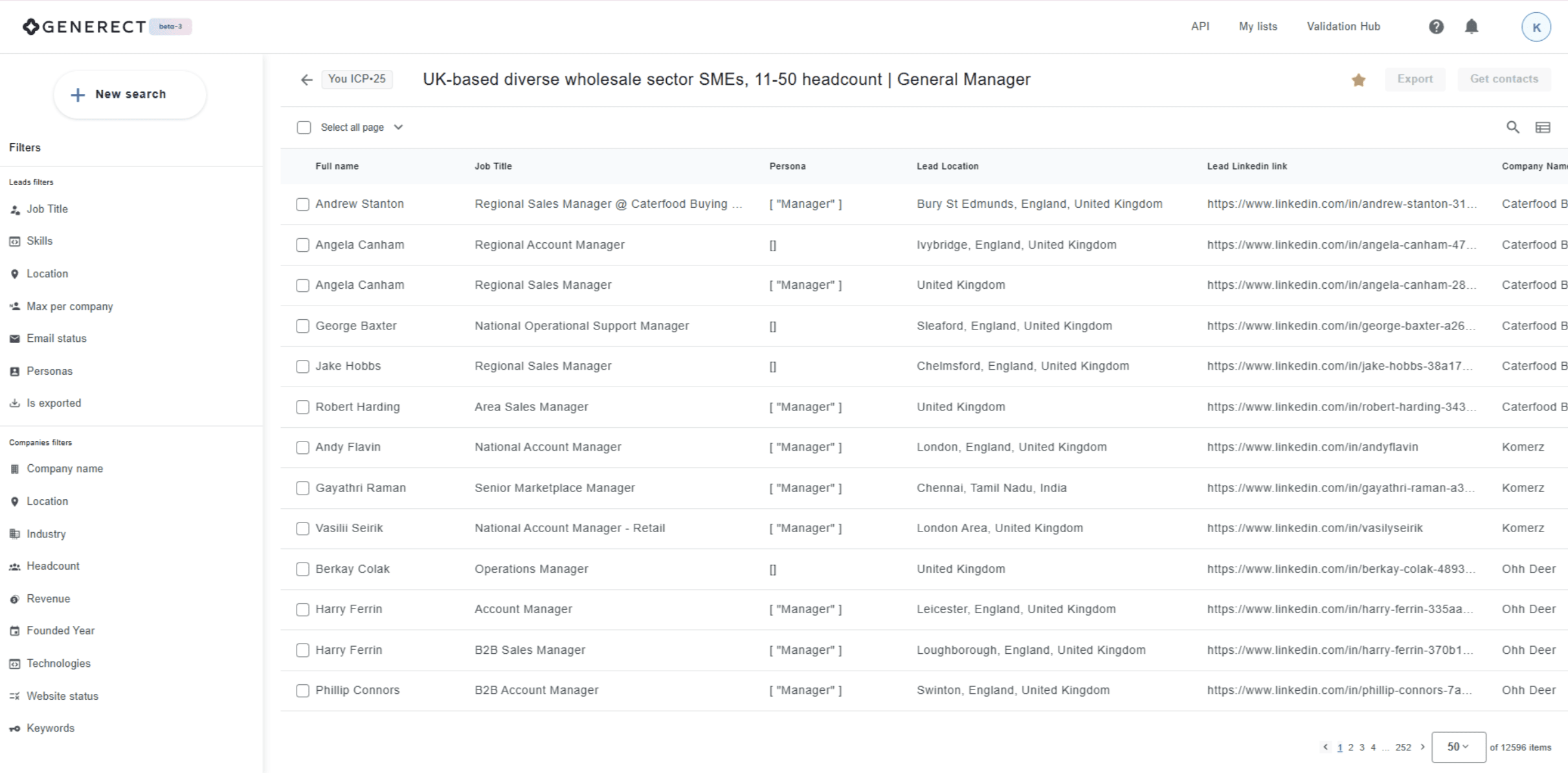Go to next page with right chevron
Screen dimensions: 1568x773
1422,747
